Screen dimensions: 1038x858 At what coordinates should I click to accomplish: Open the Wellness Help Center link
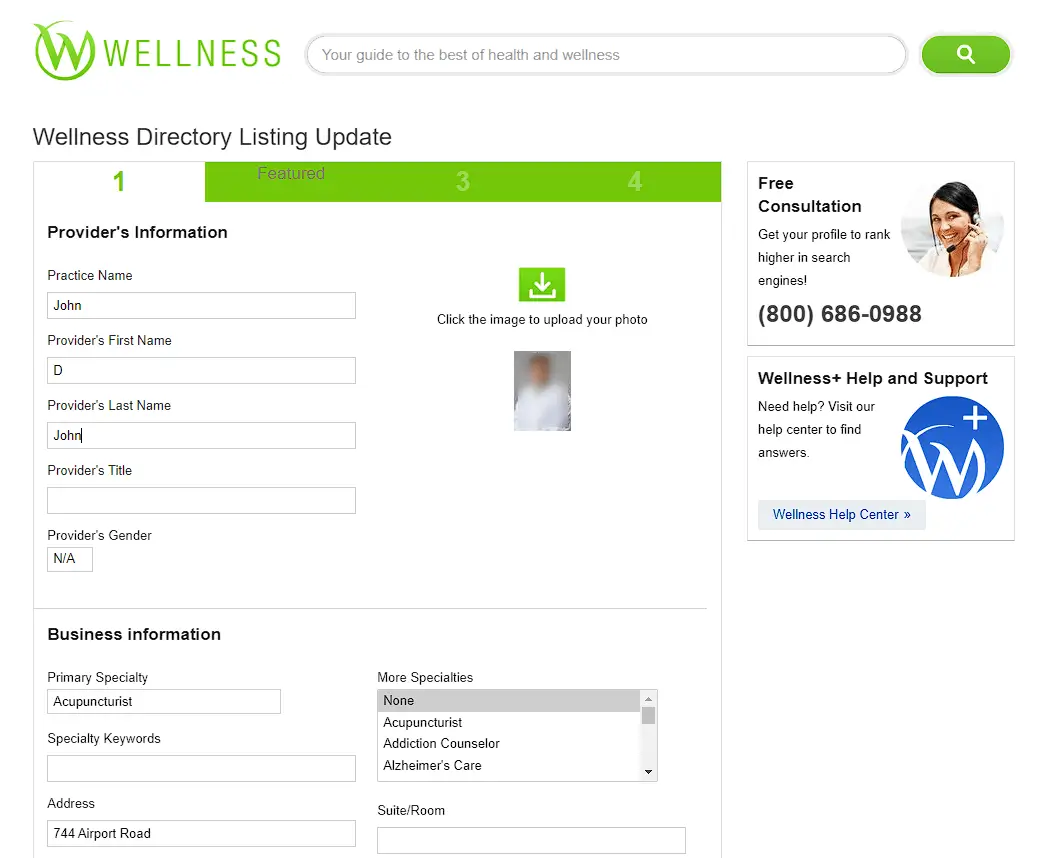(x=841, y=514)
